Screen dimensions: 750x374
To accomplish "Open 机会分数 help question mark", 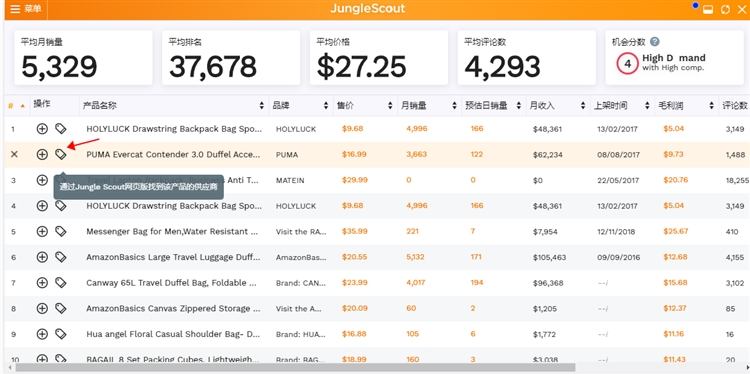I will click(x=655, y=42).
